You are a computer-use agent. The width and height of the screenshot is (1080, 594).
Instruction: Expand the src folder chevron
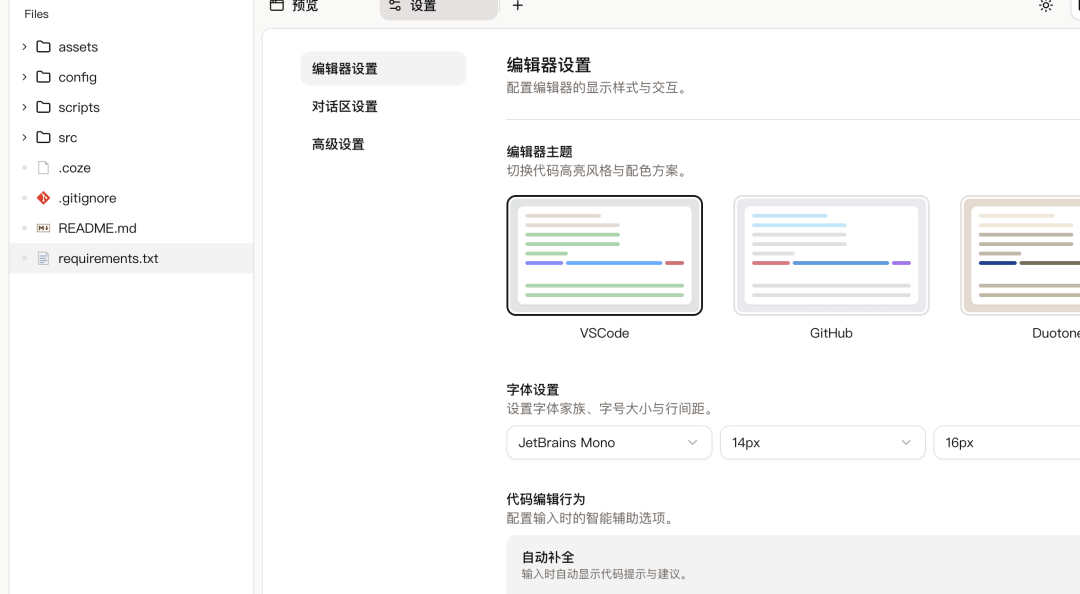24,137
